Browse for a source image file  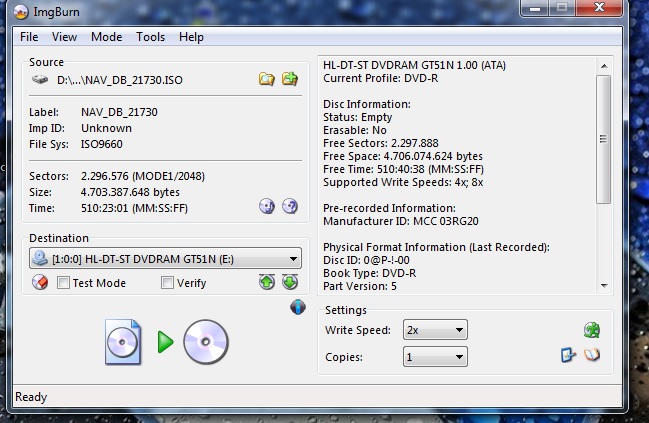tap(267, 79)
